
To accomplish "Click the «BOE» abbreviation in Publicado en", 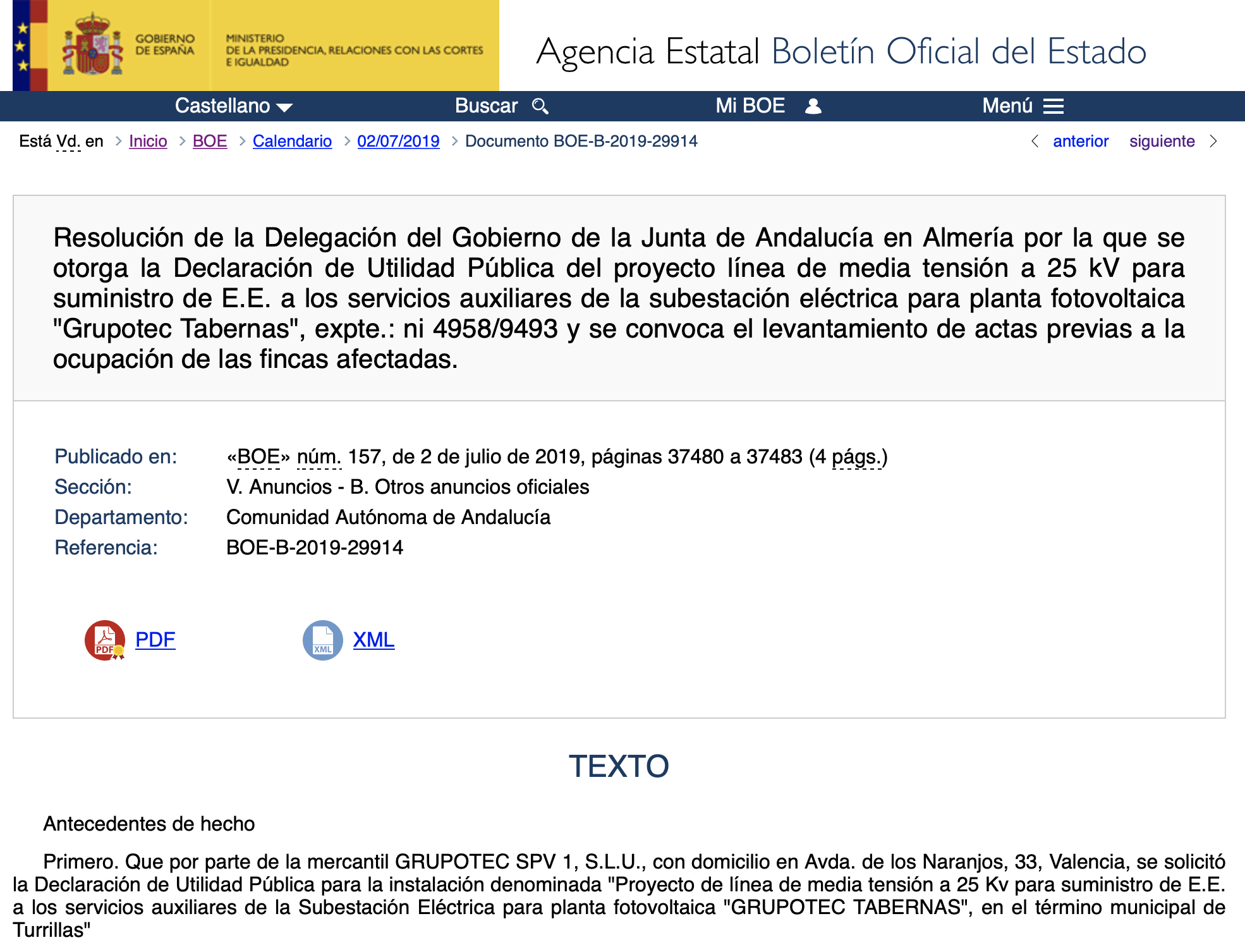I will pyautogui.click(x=258, y=456).
